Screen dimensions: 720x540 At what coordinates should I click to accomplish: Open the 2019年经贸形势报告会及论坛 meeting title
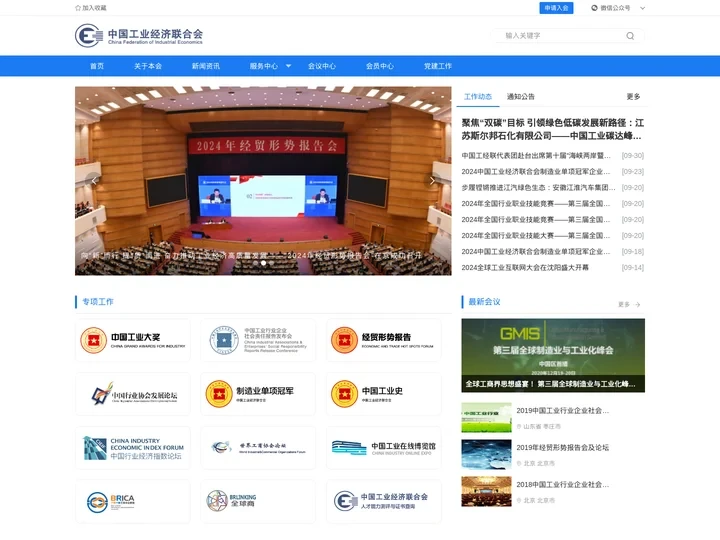562,447
